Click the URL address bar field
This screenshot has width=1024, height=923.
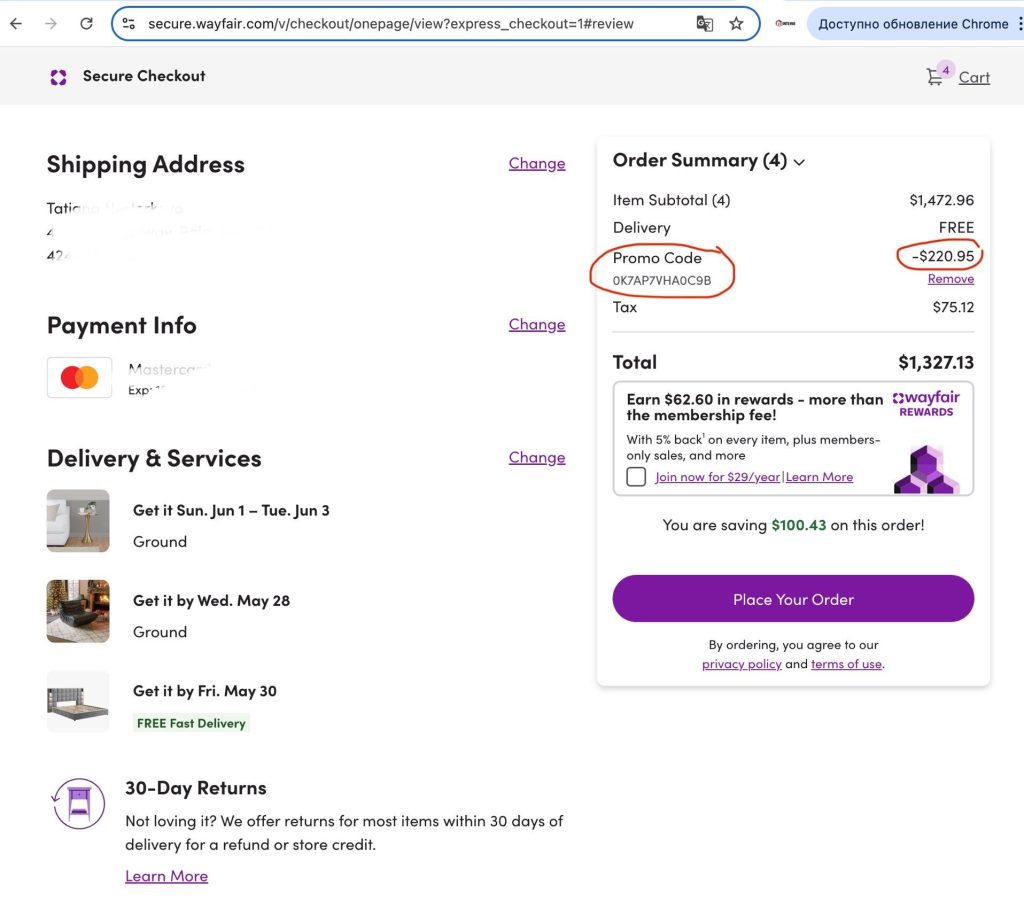(400, 23)
